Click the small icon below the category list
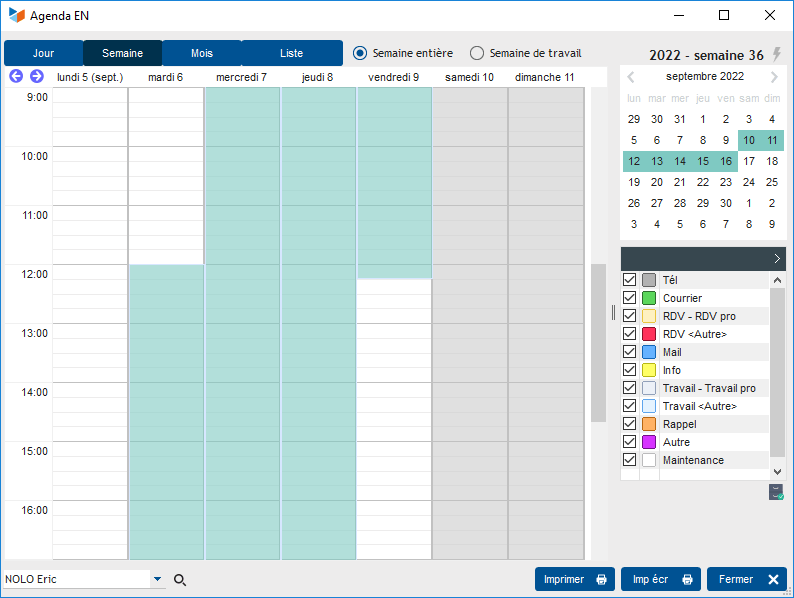This screenshot has width=794, height=598. [x=776, y=491]
